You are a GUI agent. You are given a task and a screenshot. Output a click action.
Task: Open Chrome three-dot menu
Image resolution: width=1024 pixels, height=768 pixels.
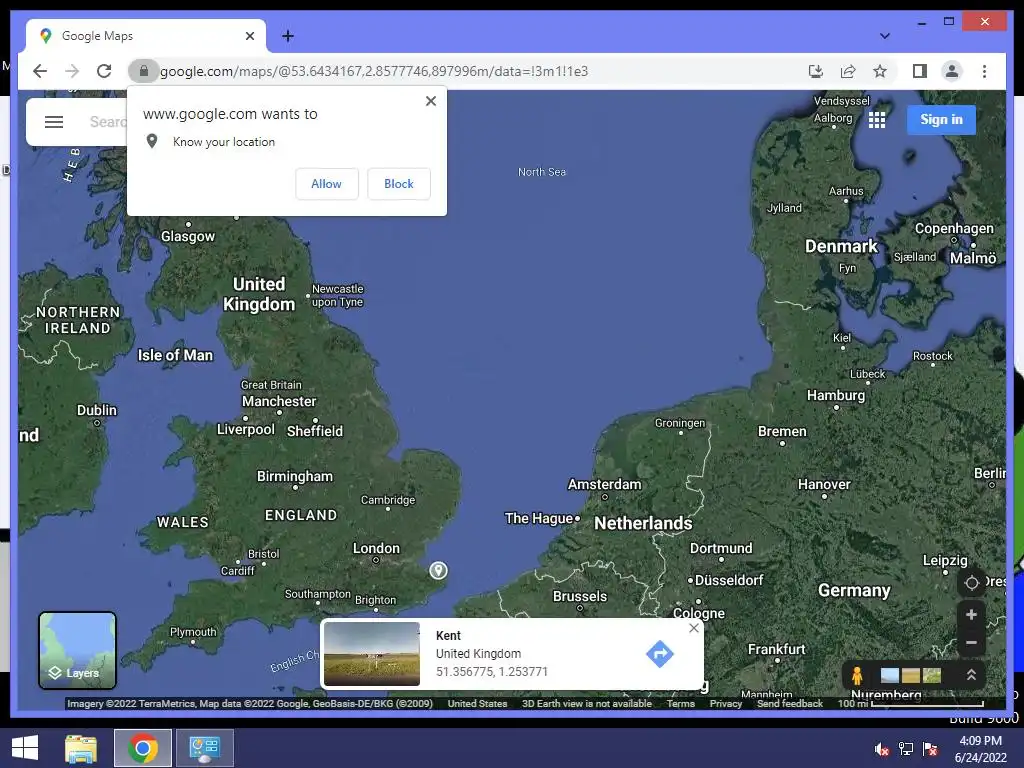coord(984,71)
